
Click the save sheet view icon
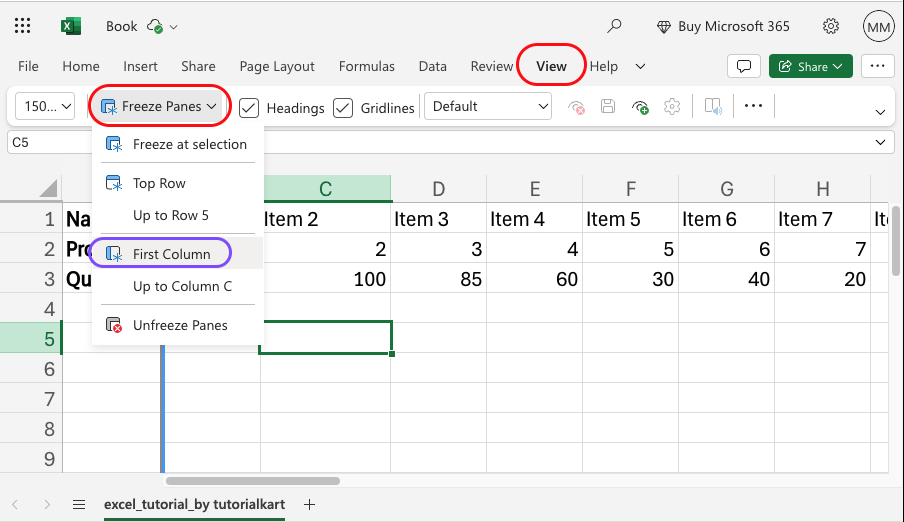coord(608,106)
